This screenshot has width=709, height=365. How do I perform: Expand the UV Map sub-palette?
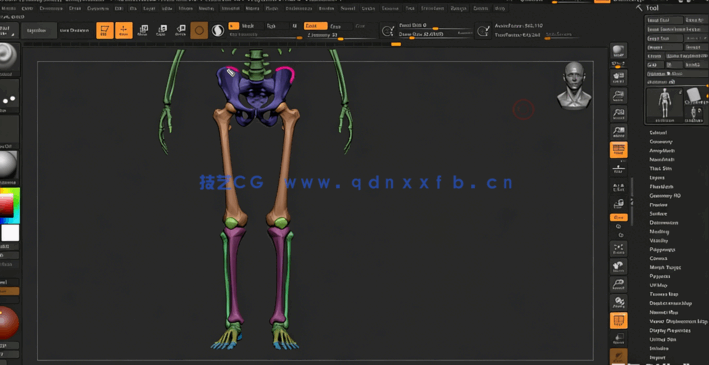point(658,285)
